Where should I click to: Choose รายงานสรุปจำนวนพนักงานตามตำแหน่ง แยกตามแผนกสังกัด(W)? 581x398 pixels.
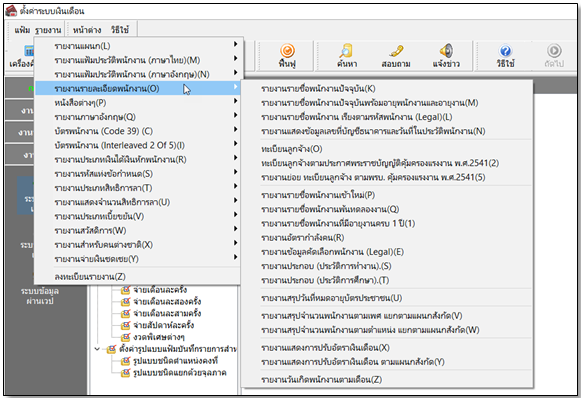click(387, 330)
